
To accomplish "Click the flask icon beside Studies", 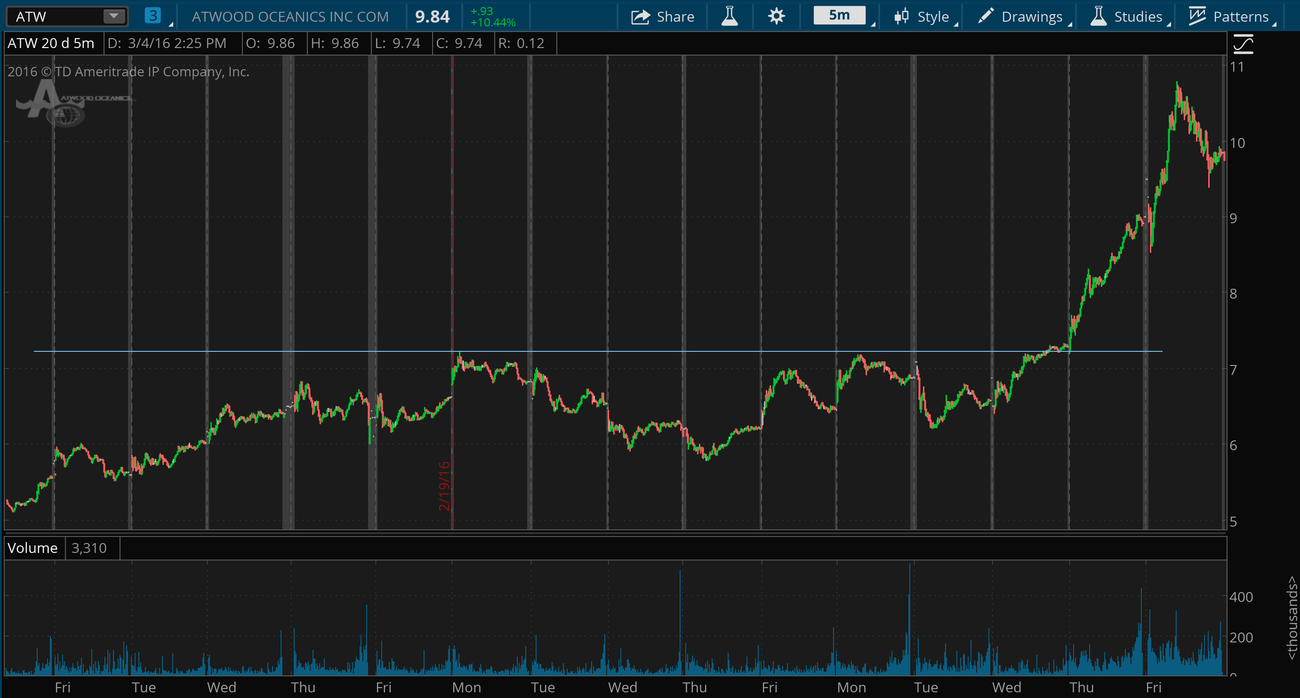I will [1098, 16].
